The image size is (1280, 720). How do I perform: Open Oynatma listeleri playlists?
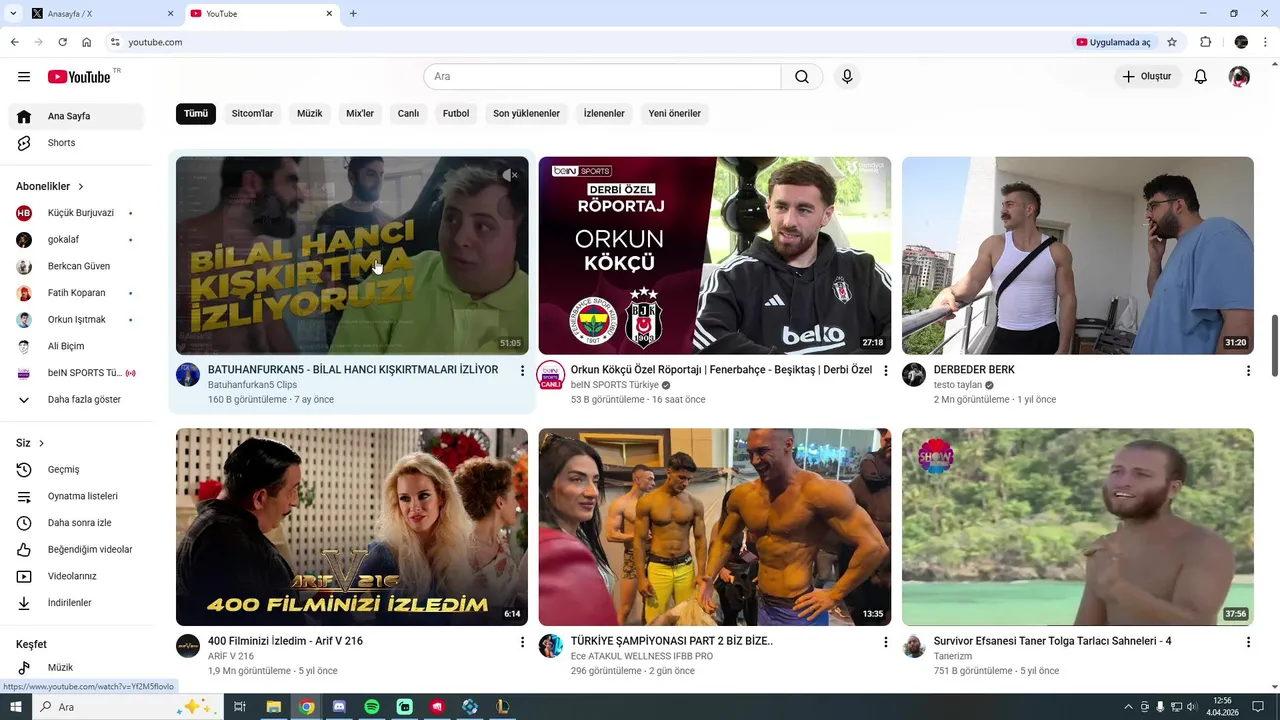(76, 496)
